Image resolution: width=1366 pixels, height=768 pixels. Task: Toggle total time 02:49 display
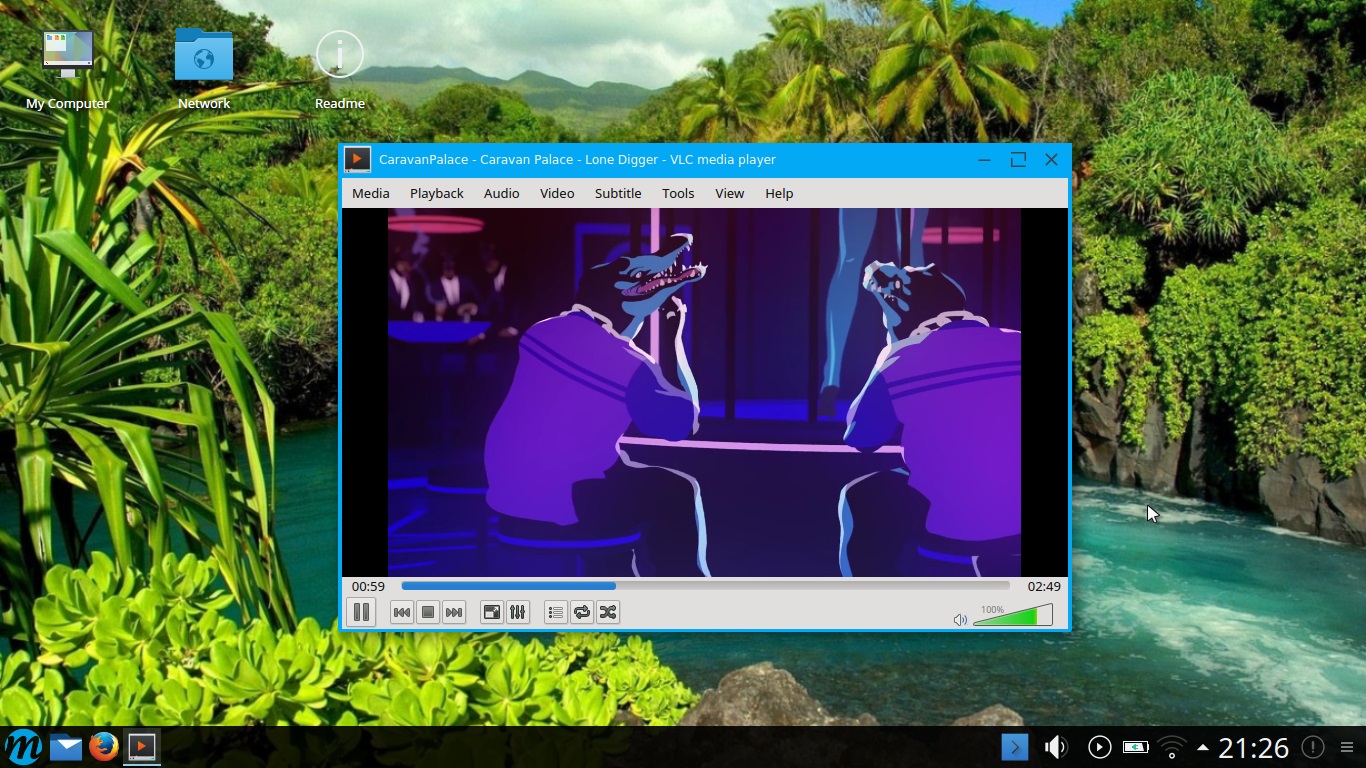1044,586
